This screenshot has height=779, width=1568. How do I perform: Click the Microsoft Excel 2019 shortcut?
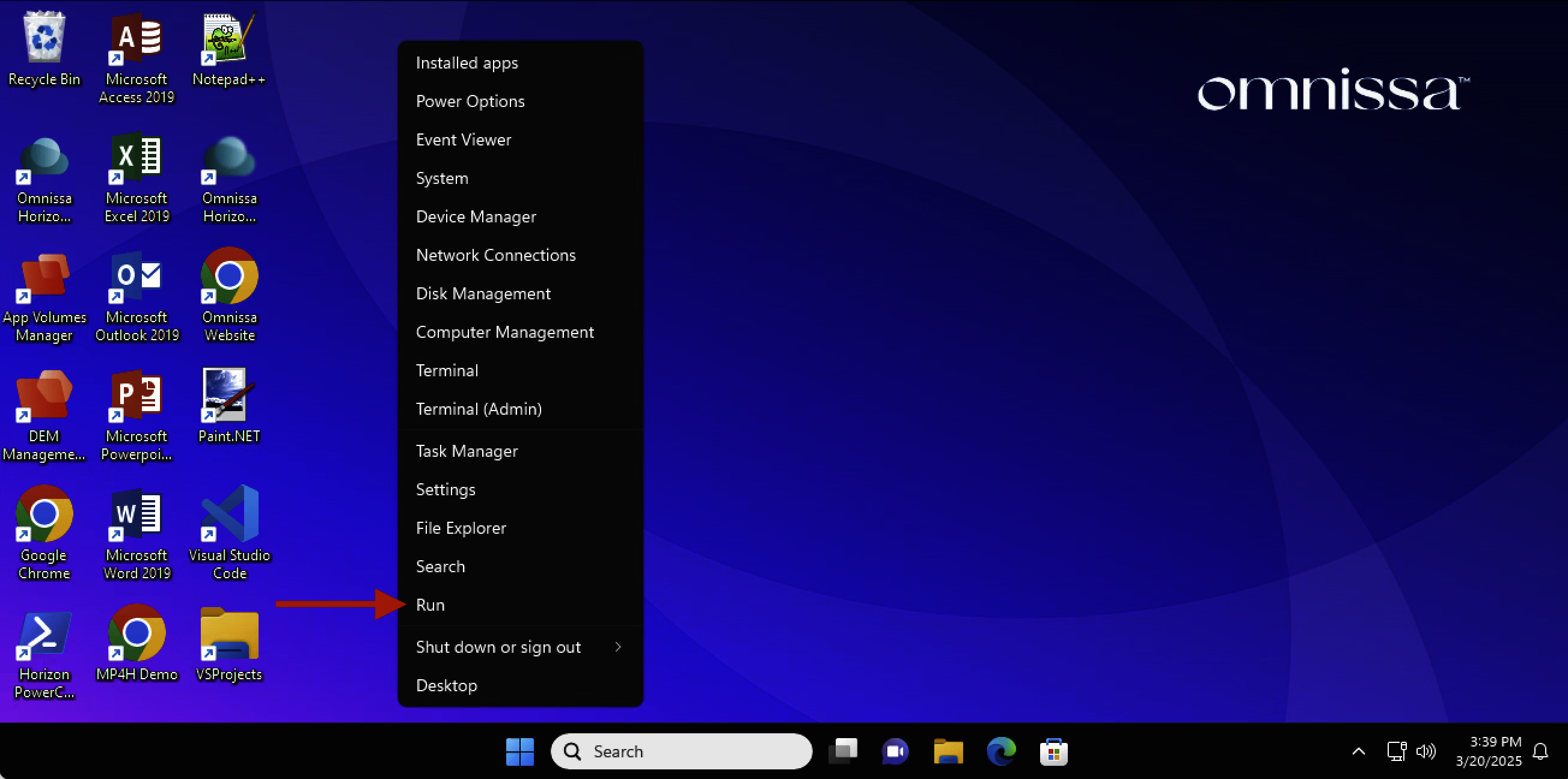tap(136, 158)
